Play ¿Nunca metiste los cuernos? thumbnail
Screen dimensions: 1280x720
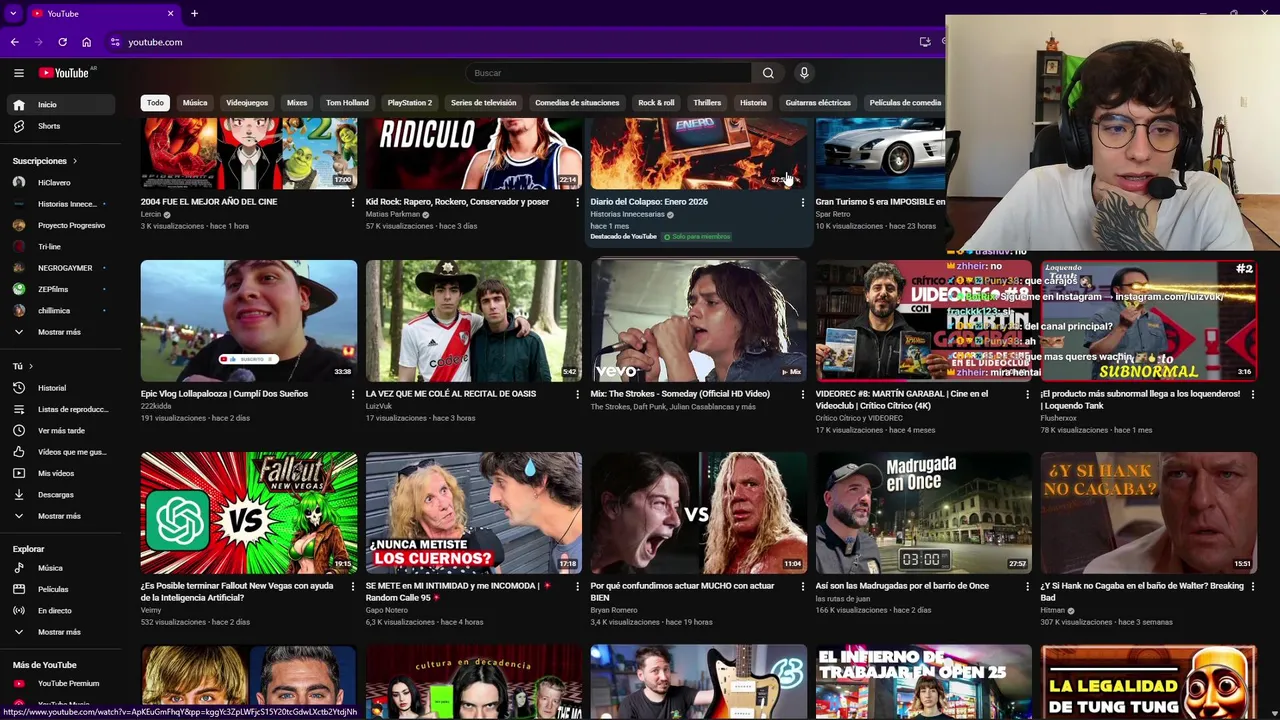click(473, 513)
